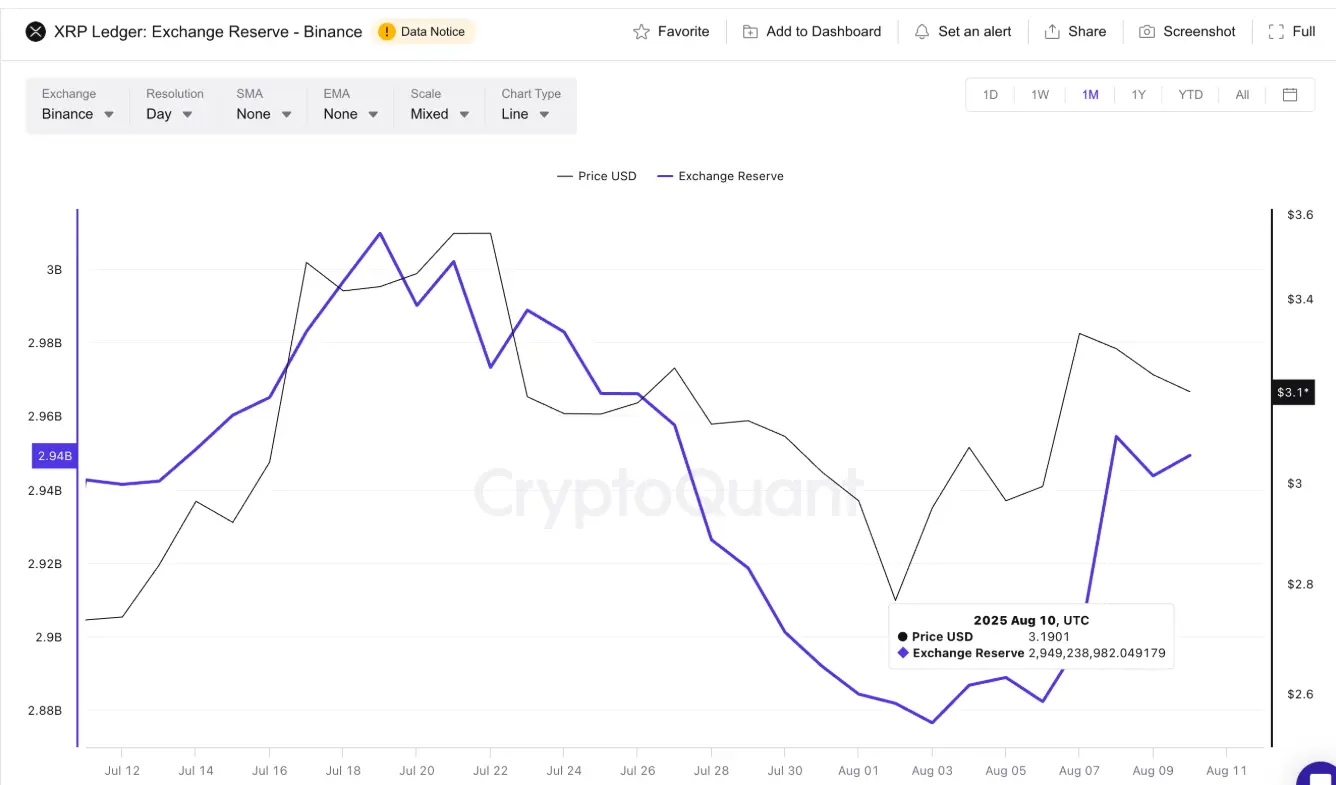Viewport: 1336px width, 785px height.
Task: Select the 1D time range
Action: 990,95
